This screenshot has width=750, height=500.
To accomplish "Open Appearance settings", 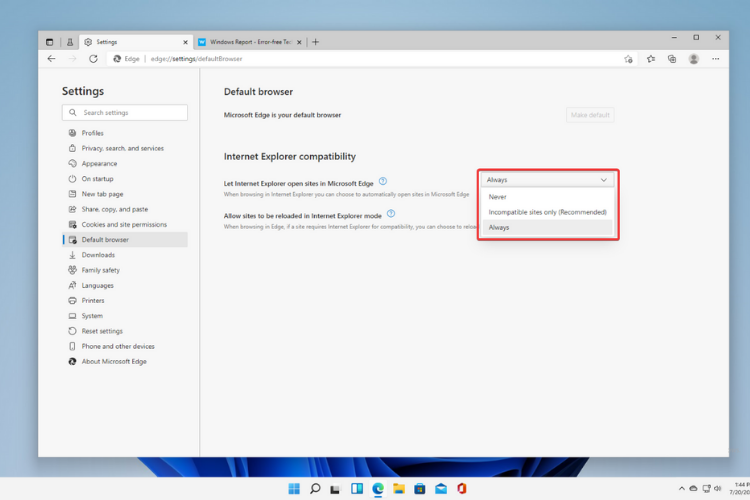I will [x=125, y=164].
